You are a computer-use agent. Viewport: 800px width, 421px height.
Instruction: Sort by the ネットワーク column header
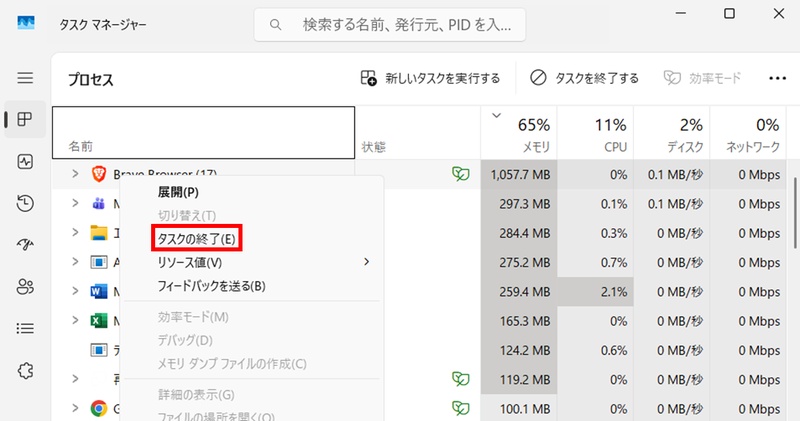(748, 134)
